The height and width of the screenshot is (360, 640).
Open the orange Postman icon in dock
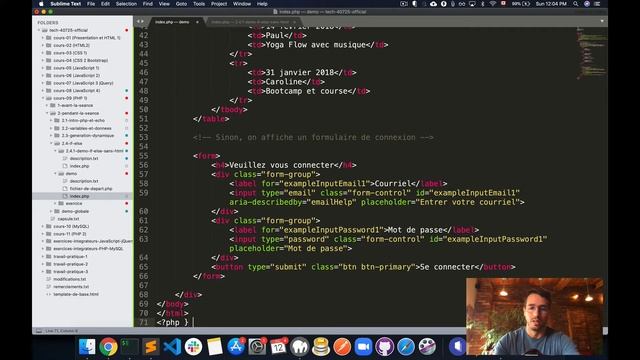342,347
